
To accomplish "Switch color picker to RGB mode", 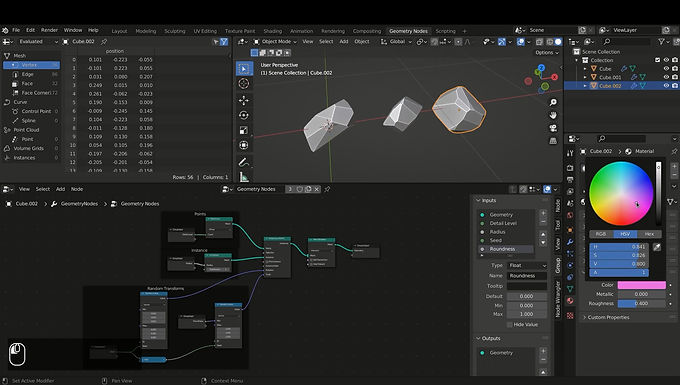I will pos(601,234).
